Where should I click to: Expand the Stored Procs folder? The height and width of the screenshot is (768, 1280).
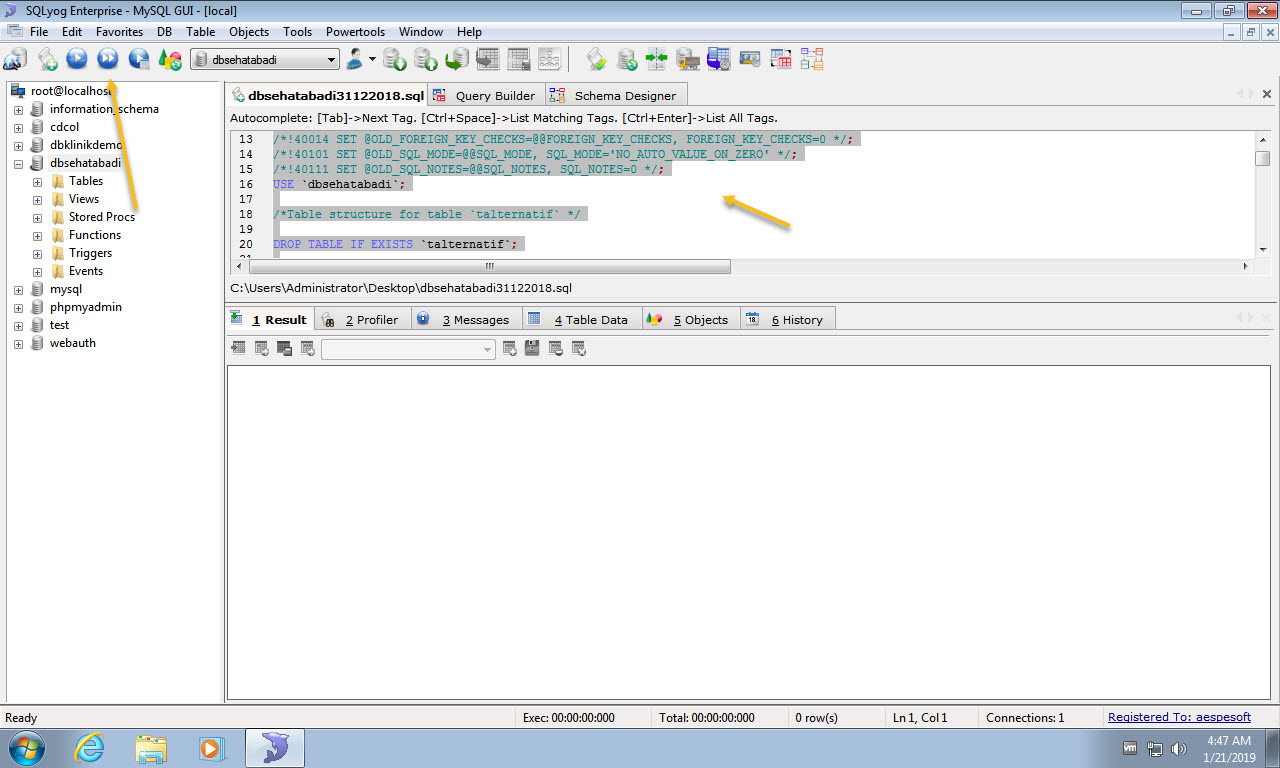click(x=37, y=217)
